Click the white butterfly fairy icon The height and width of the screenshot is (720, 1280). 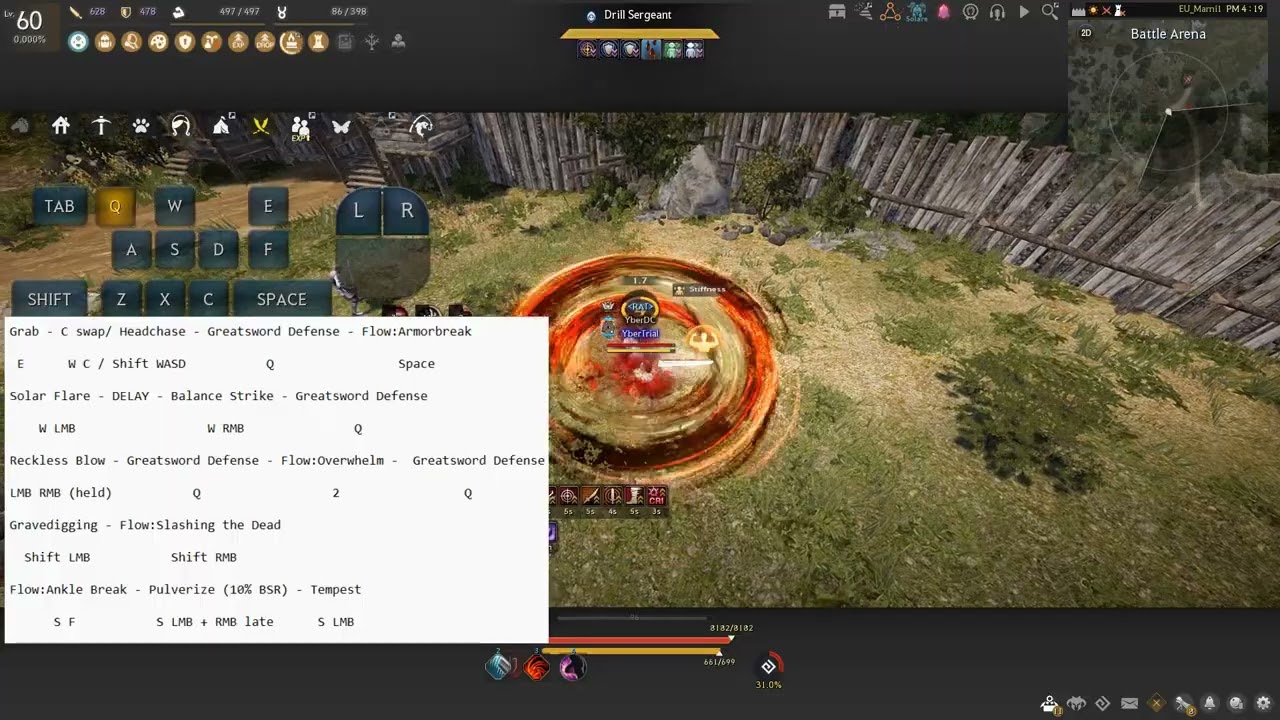point(341,127)
